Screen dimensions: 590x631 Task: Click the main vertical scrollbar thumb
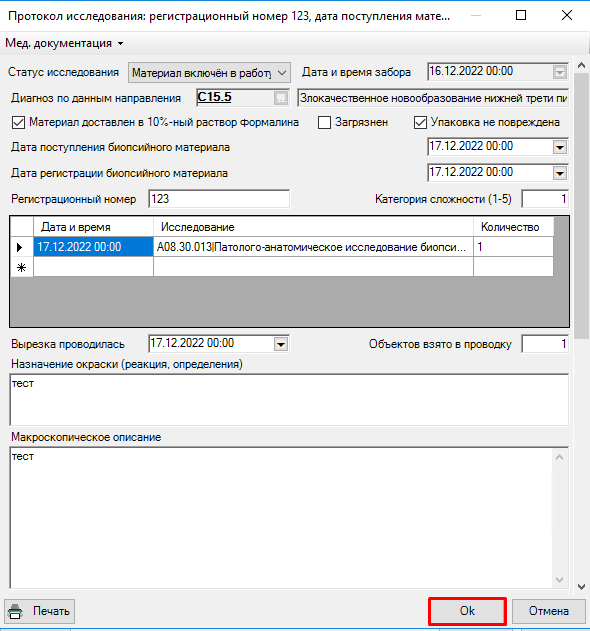pyautogui.click(x=582, y=206)
